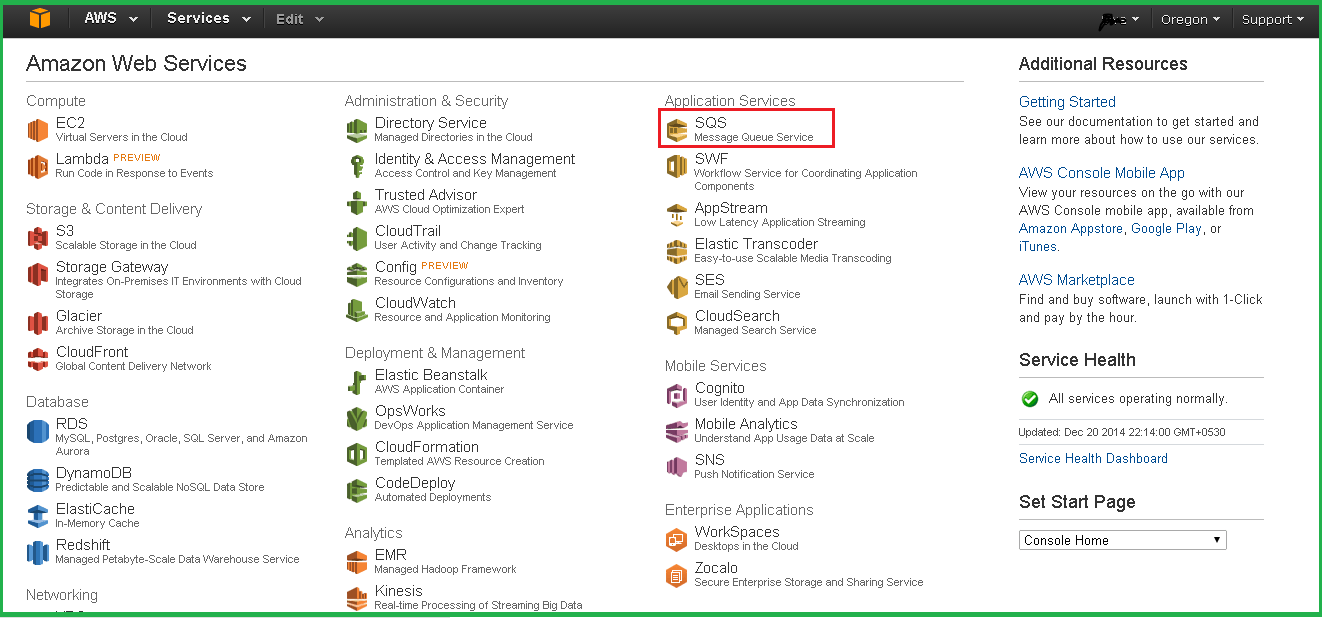Viewport: 1322px width, 618px height.
Task: Select the Lambda service icon
Action: pyautogui.click(x=38, y=166)
